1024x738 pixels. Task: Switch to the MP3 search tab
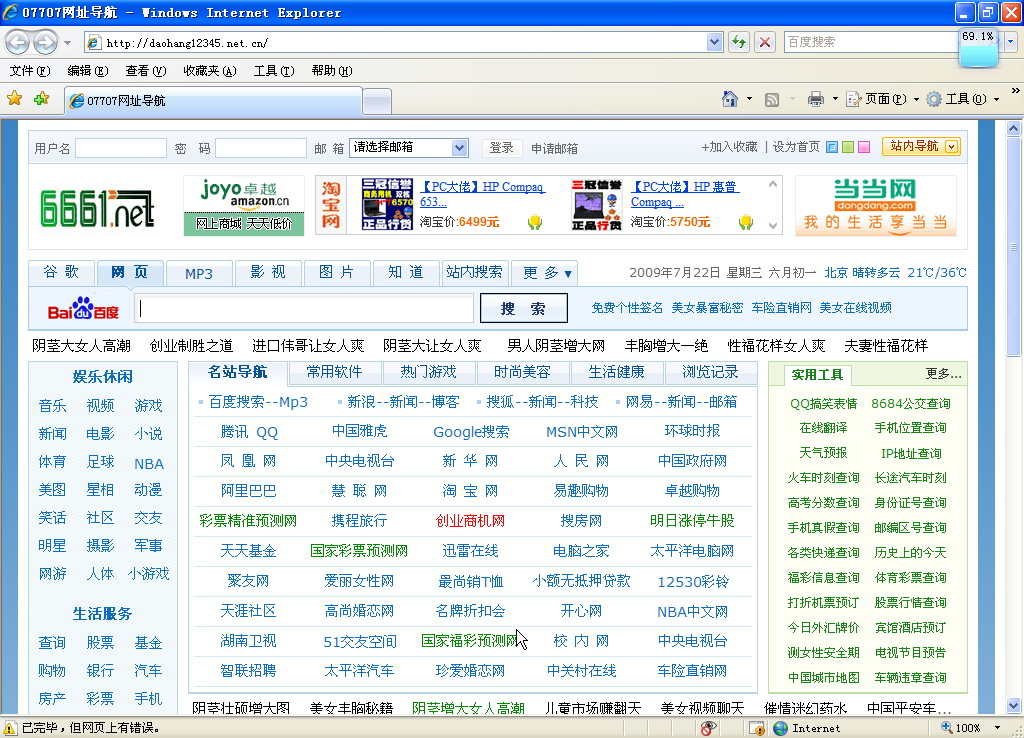[x=198, y=273]
